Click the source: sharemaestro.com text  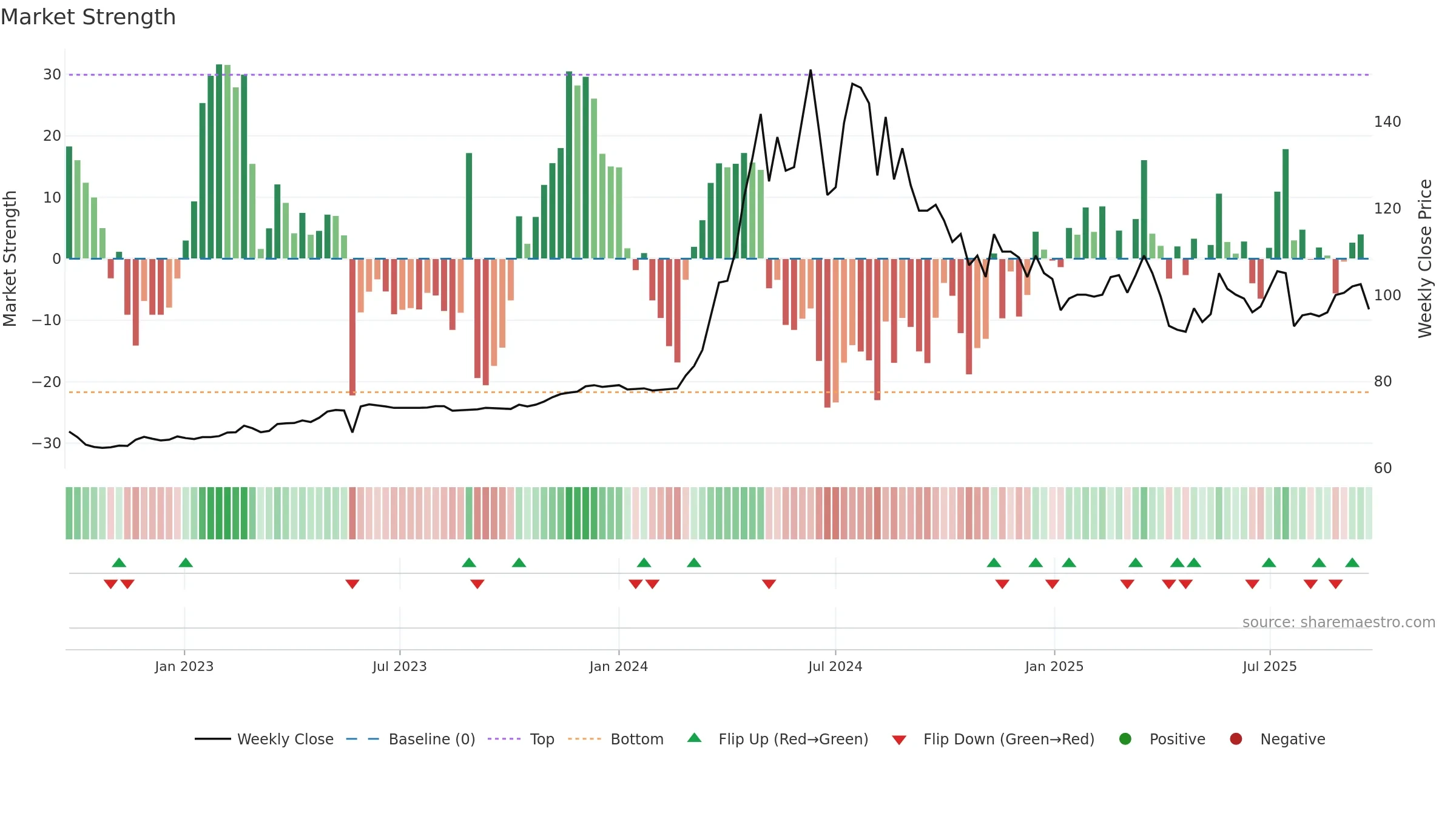pyautogui.click(x=1339, y=622)
